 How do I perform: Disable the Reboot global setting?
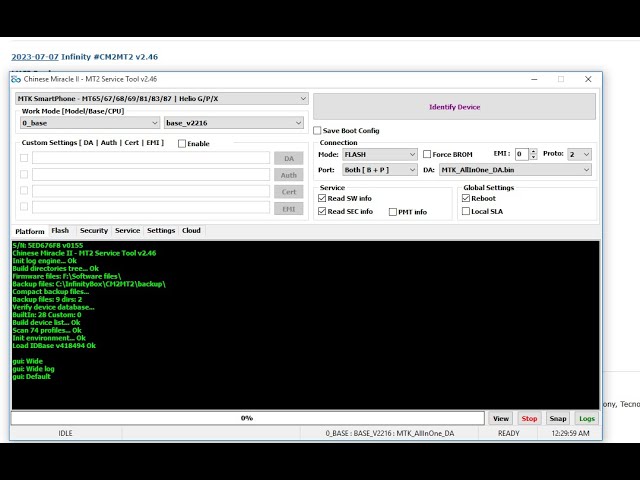465,198
